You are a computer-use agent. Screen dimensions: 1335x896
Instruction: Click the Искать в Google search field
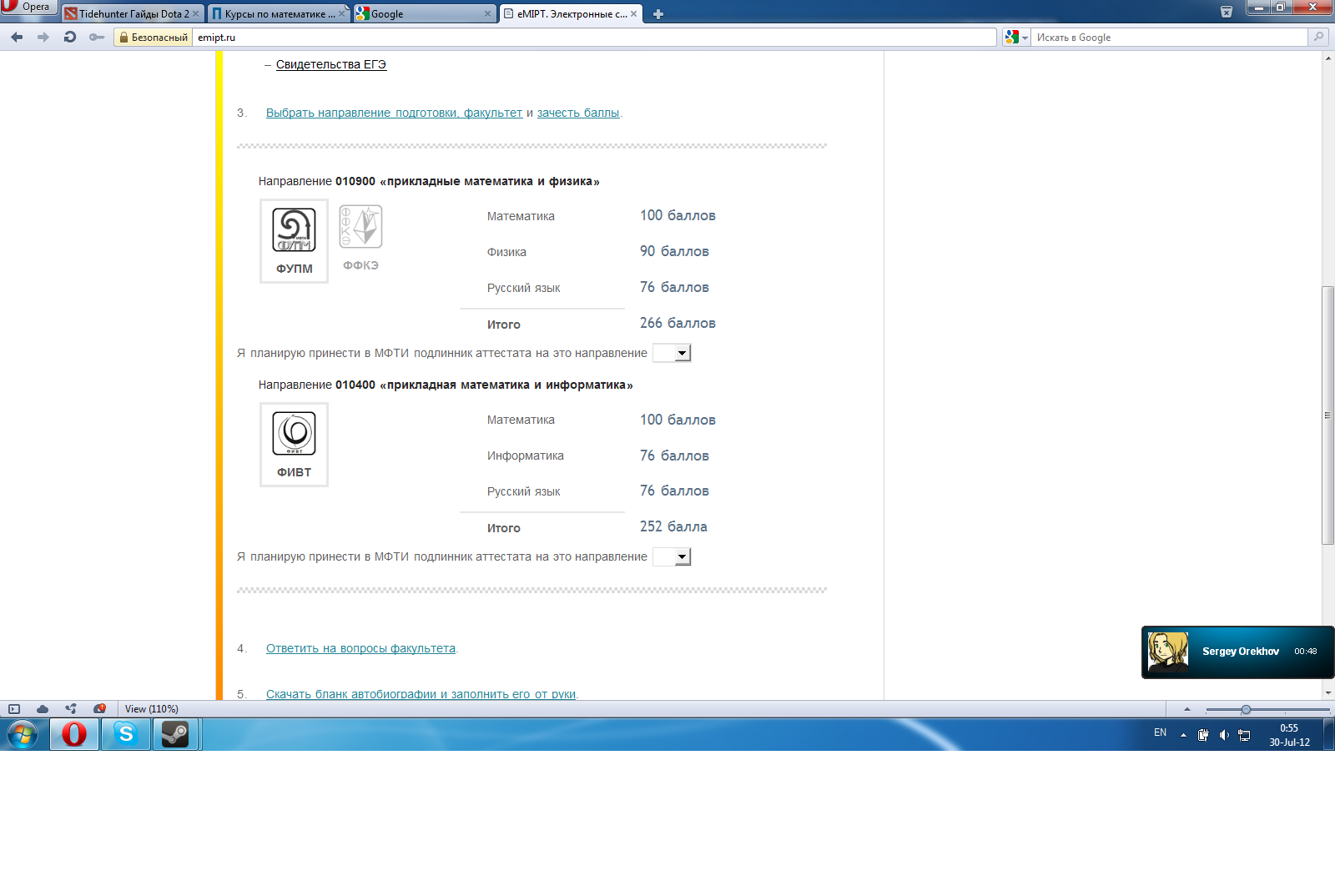coord(1168,38)
